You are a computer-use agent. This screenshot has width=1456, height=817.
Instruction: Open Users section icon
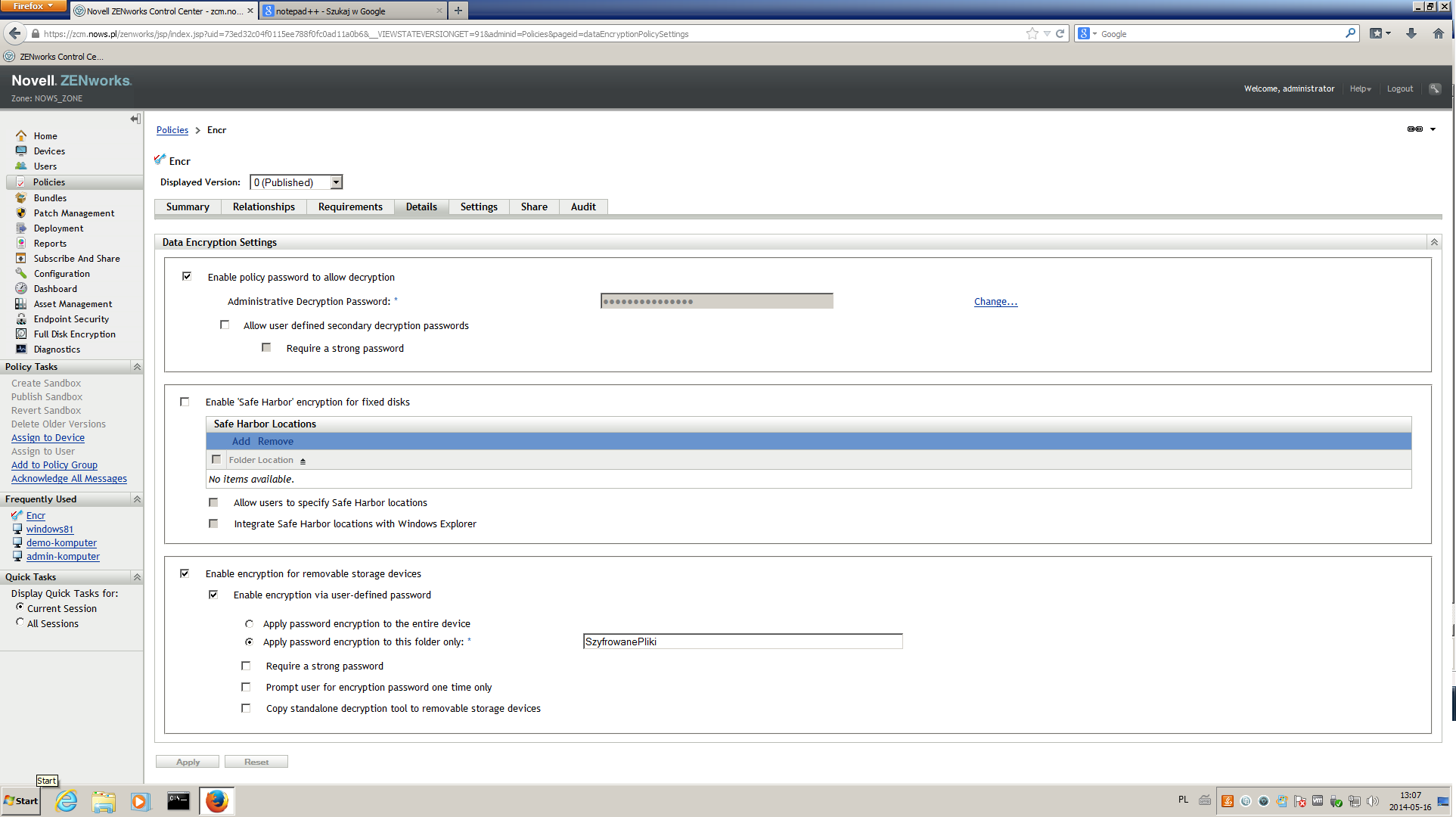pyautogui.click(x=21, y=166)
